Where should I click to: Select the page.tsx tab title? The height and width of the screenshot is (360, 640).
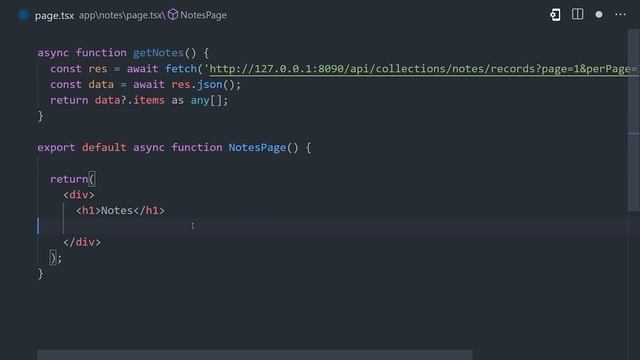click(x=54, y=16)
